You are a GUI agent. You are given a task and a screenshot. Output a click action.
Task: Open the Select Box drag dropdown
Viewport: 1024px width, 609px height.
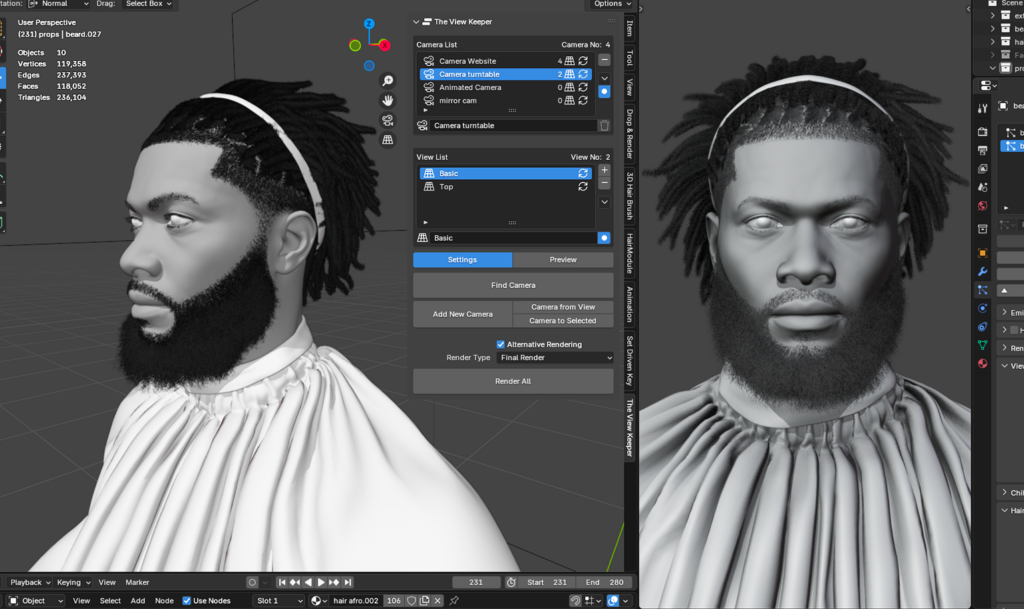[148, 4]
